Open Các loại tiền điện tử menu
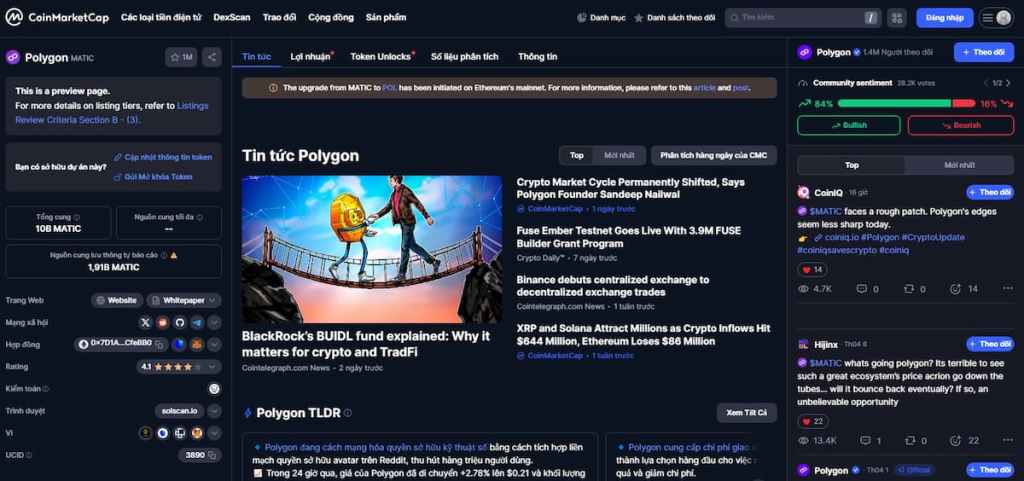Image resolution: width=1024 pixels, height=481 pixels. pos(161,18)
